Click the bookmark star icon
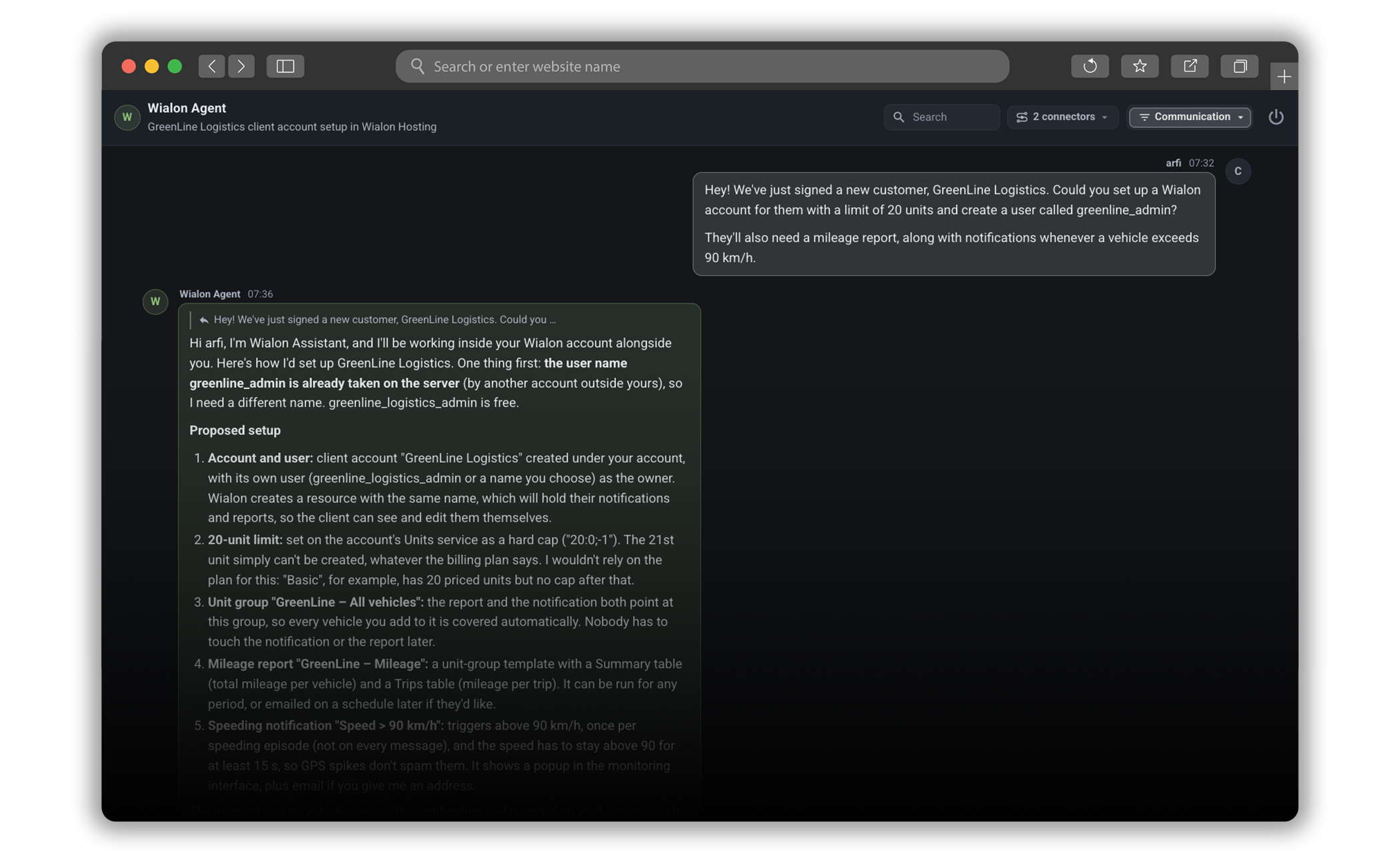This screenshot has height=867, width=1400. click(x=1140, y=66)
